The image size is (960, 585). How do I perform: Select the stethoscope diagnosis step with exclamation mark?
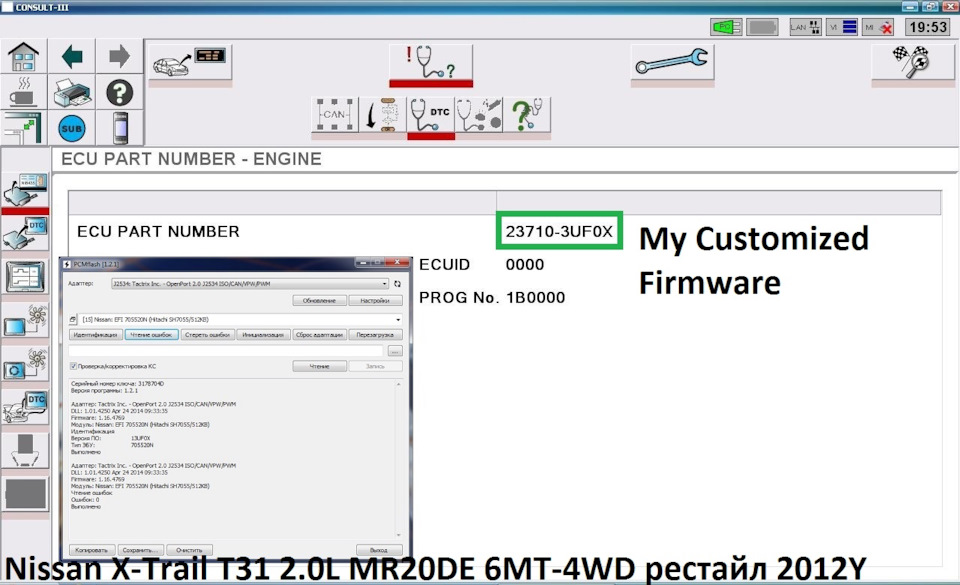(431, 62)
